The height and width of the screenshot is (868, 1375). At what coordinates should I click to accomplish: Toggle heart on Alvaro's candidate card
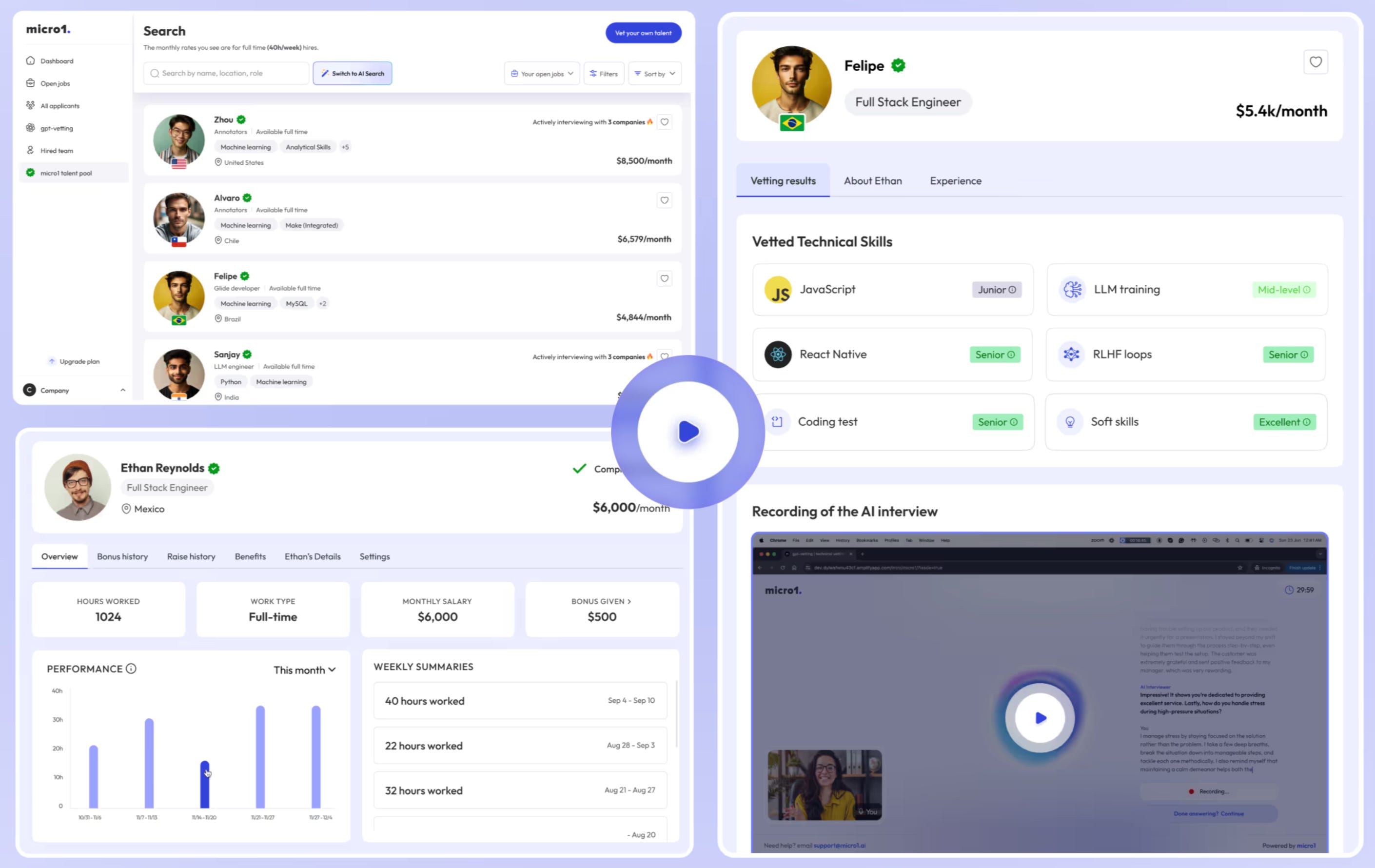pyautogui.click(x=664, y=200)
